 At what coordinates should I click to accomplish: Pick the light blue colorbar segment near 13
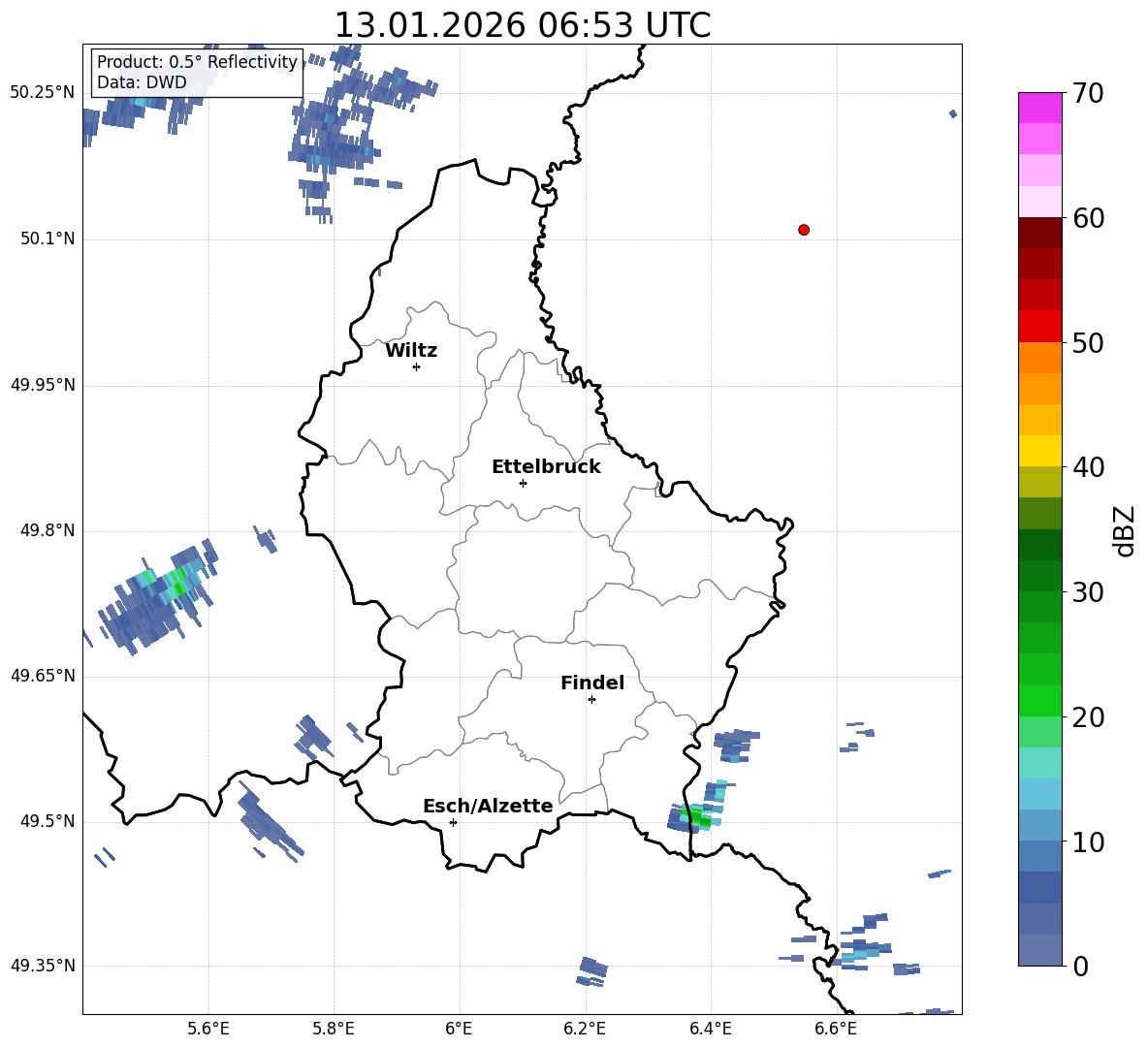1039,794
